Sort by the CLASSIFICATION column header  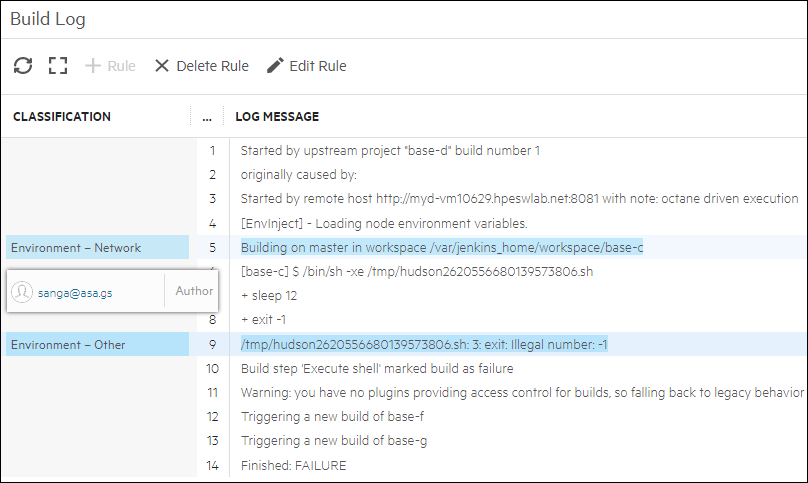click(x=62, y=117)
